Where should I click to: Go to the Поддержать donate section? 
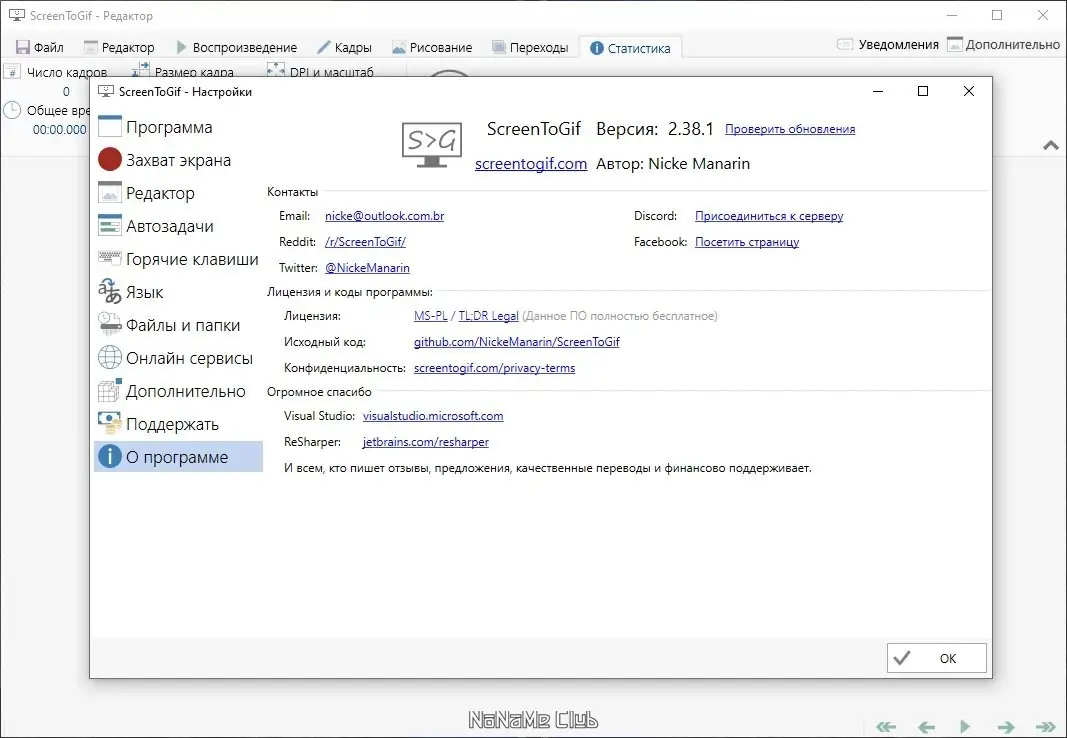[178, 424]
